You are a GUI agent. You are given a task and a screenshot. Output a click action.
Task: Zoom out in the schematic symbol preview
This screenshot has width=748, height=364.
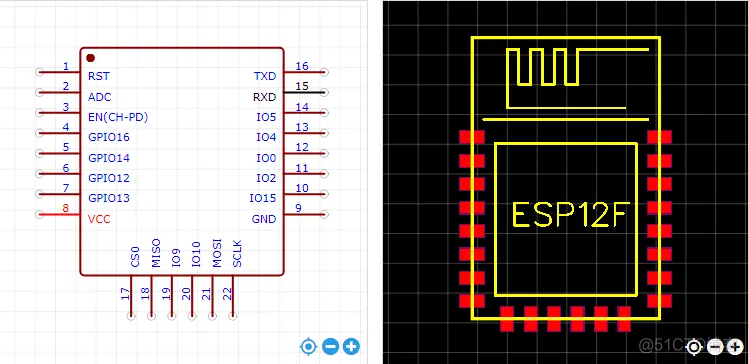pos(330,347)
